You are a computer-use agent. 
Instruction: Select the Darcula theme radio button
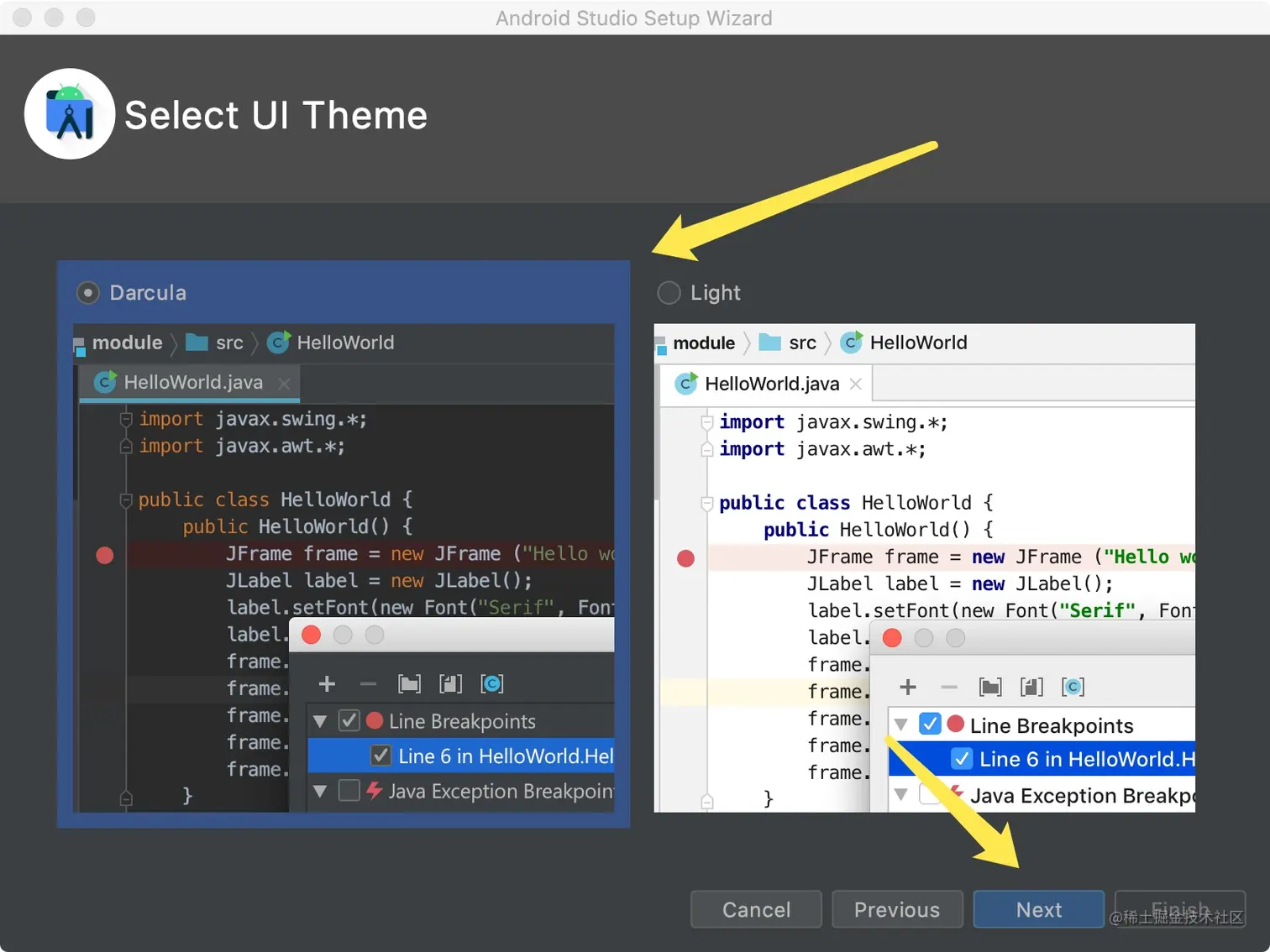(x=87, y=293)
